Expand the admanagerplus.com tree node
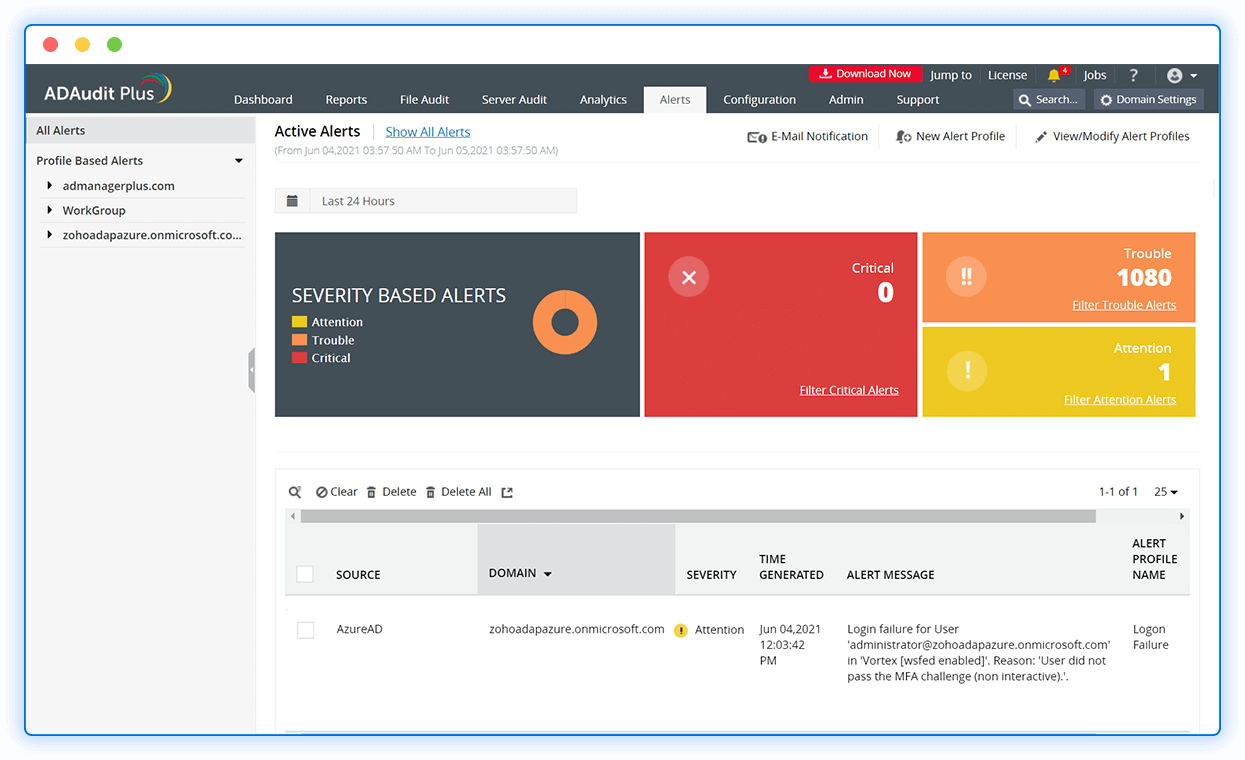Viewport: 1245px width, 760px height. tap(49, 185)
